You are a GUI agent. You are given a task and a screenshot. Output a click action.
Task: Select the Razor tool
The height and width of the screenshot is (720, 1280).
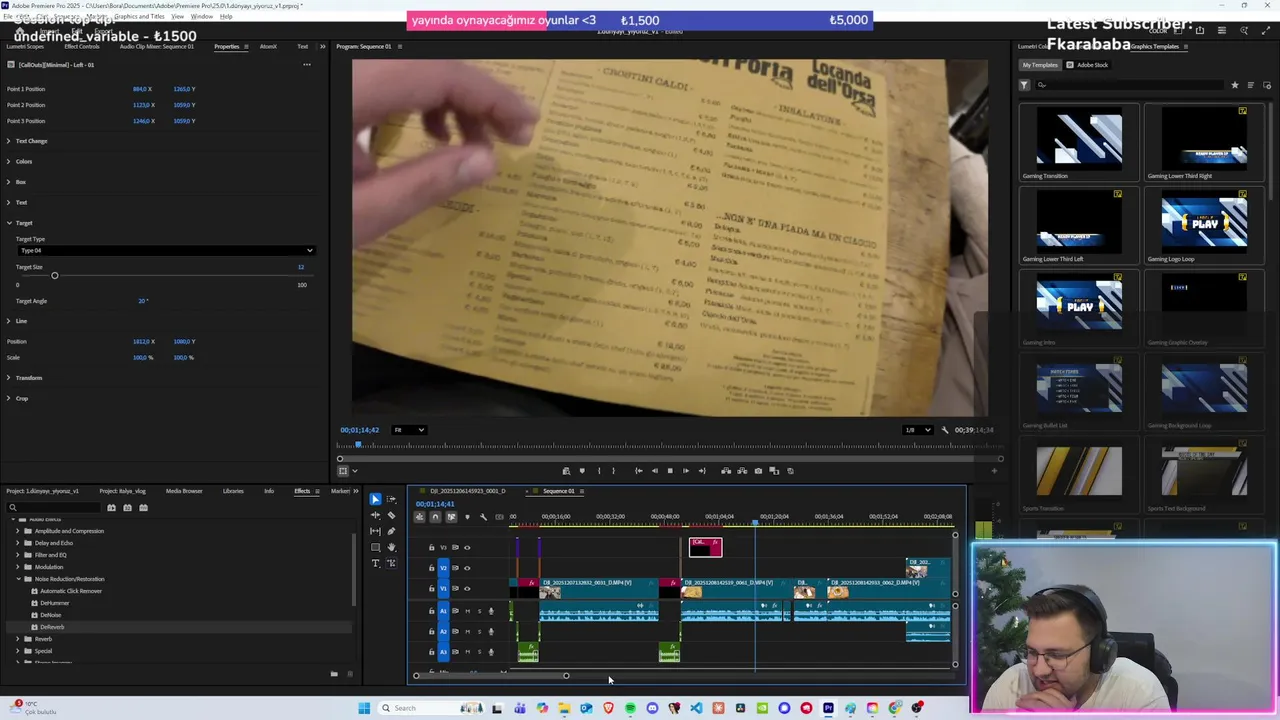click(x=391, y=515)
